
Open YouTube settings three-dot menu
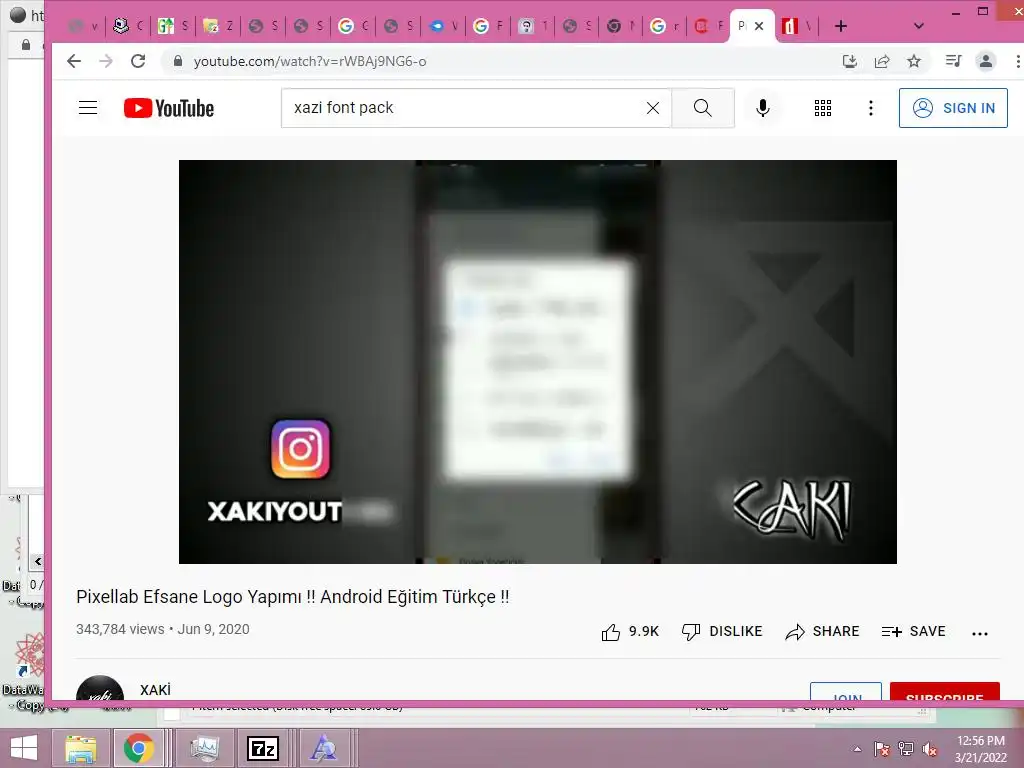871,108
